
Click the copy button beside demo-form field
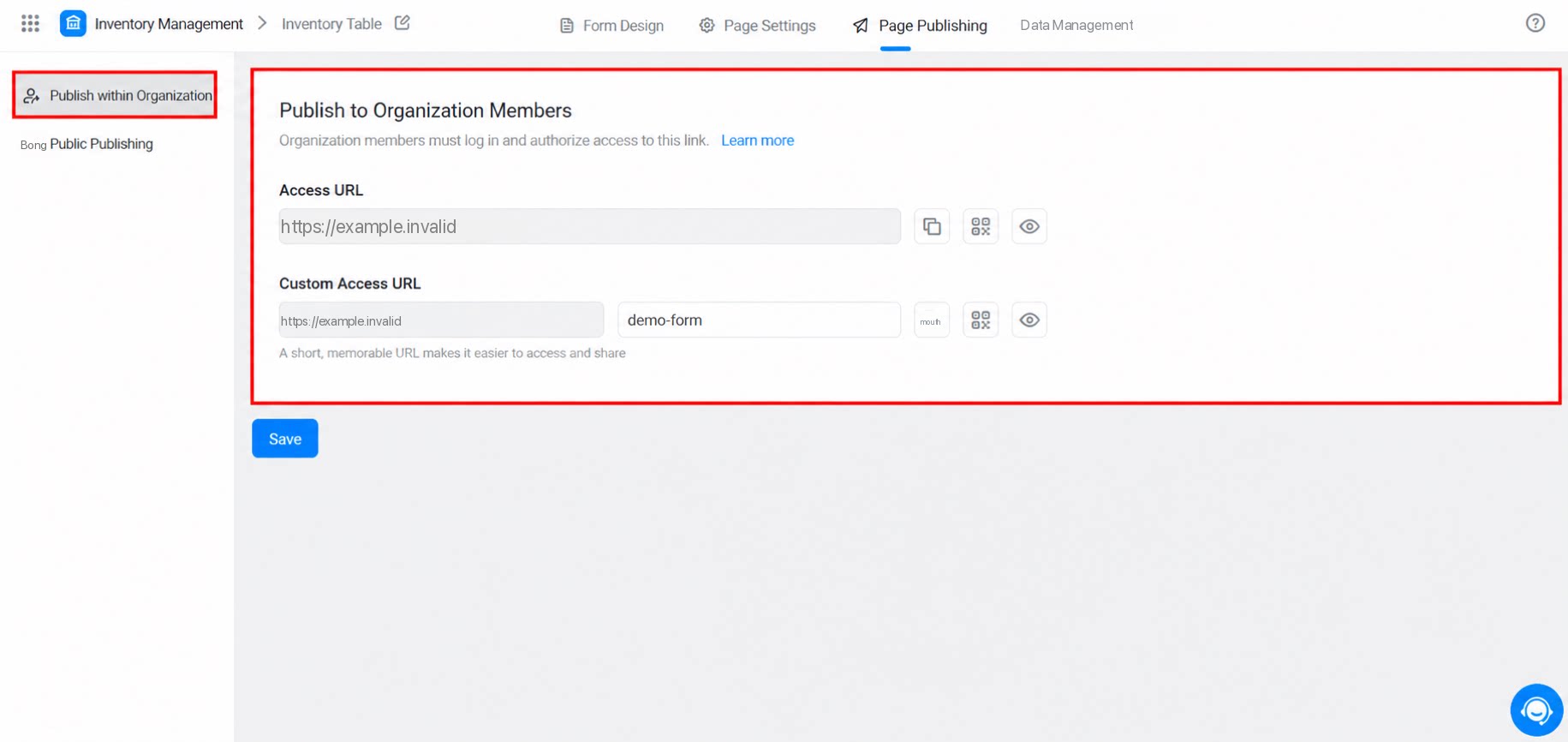(932, 320)
